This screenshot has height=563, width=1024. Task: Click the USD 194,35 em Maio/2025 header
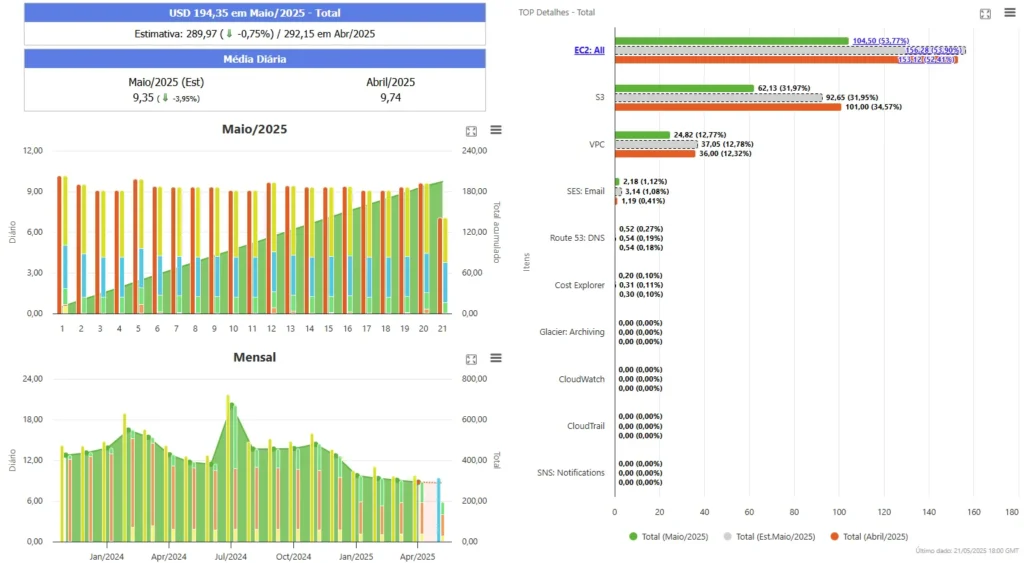pyautogui.click(x=255, y=13)
